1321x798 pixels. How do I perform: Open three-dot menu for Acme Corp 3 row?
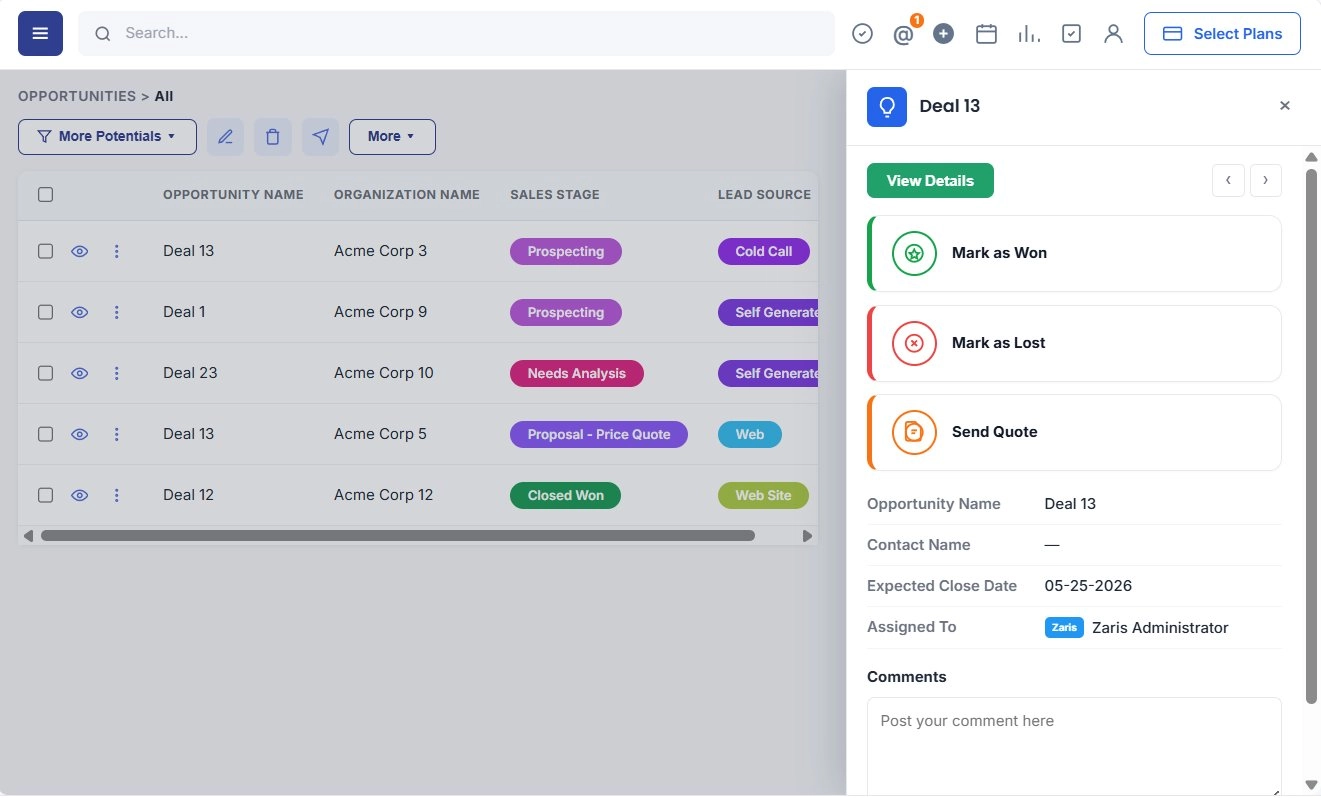click(116, 251)
